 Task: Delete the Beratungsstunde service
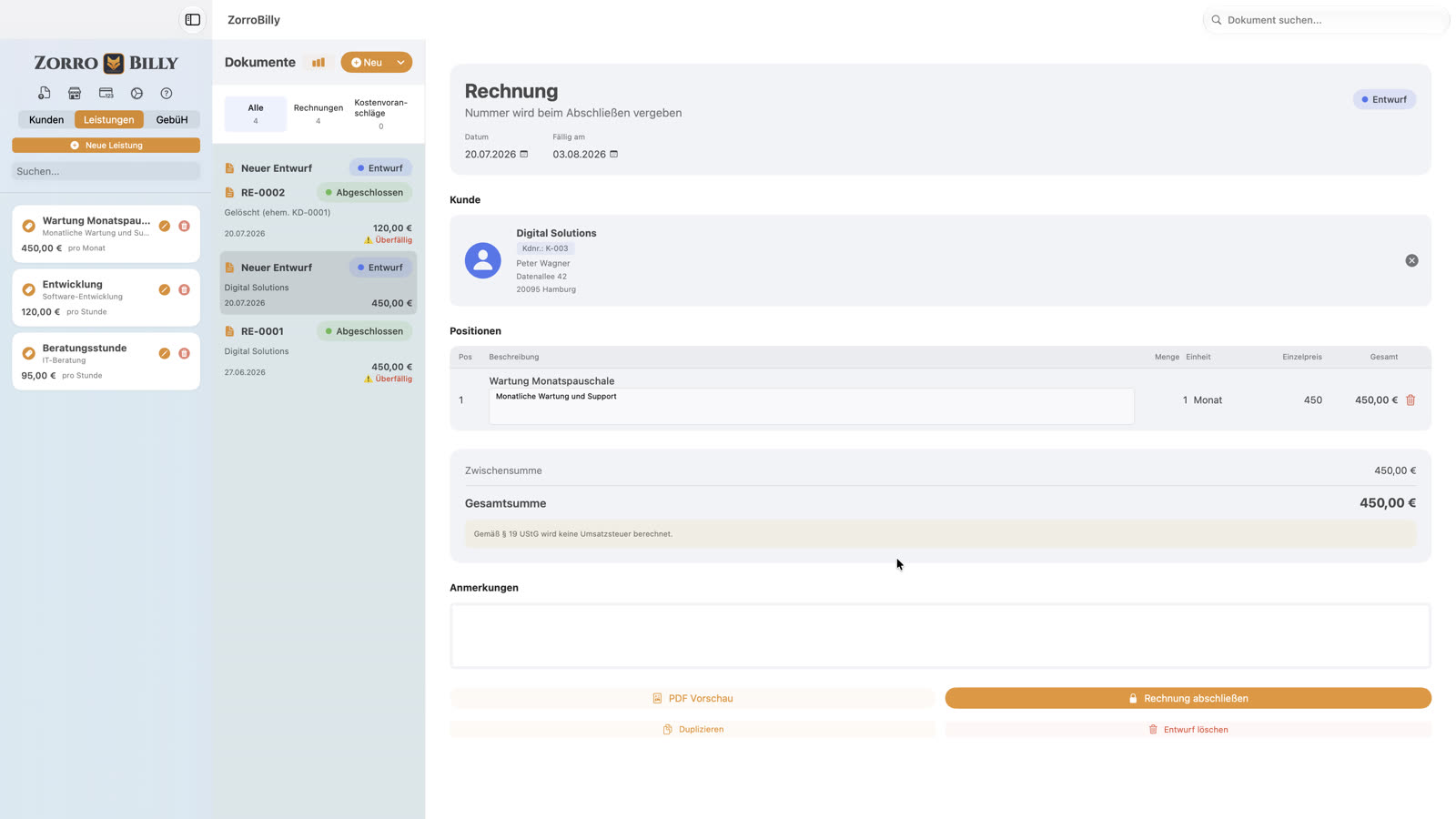coord(184,353)
